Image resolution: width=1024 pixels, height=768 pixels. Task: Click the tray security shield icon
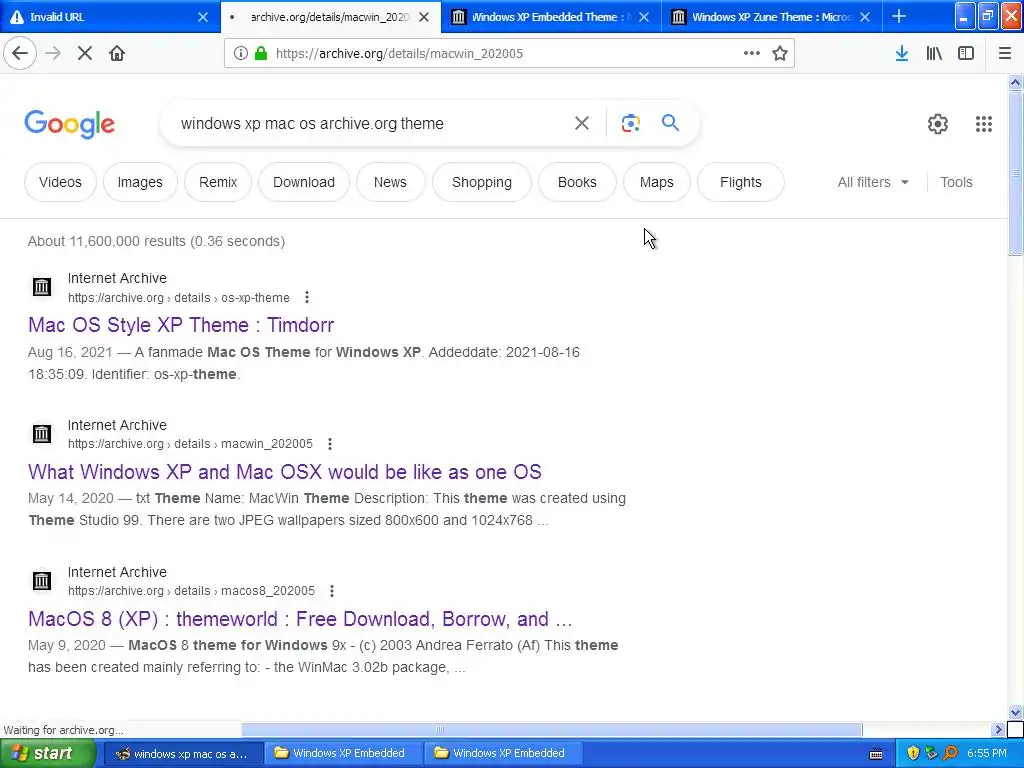(913, 753)
